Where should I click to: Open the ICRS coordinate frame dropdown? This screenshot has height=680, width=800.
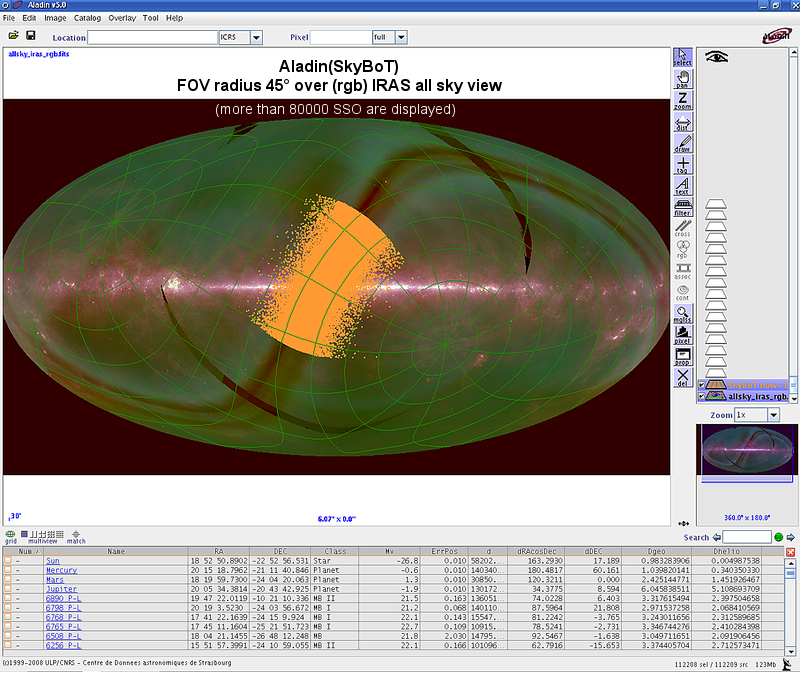(x=256, y=37)
